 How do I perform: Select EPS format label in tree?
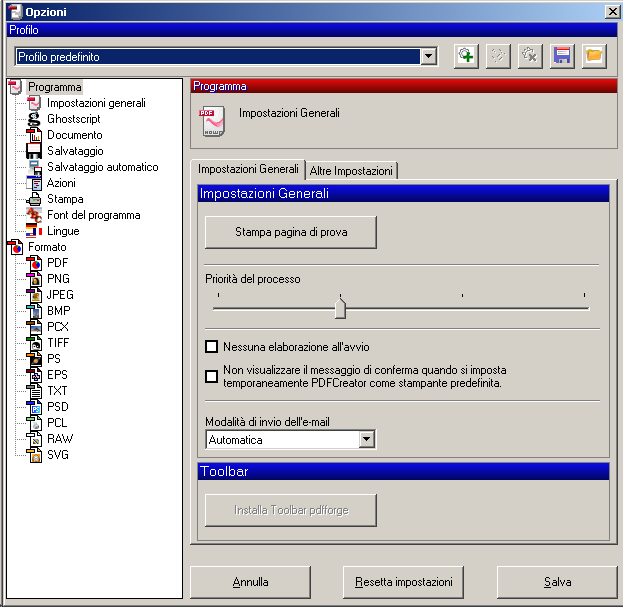click(x=58, y=375)
